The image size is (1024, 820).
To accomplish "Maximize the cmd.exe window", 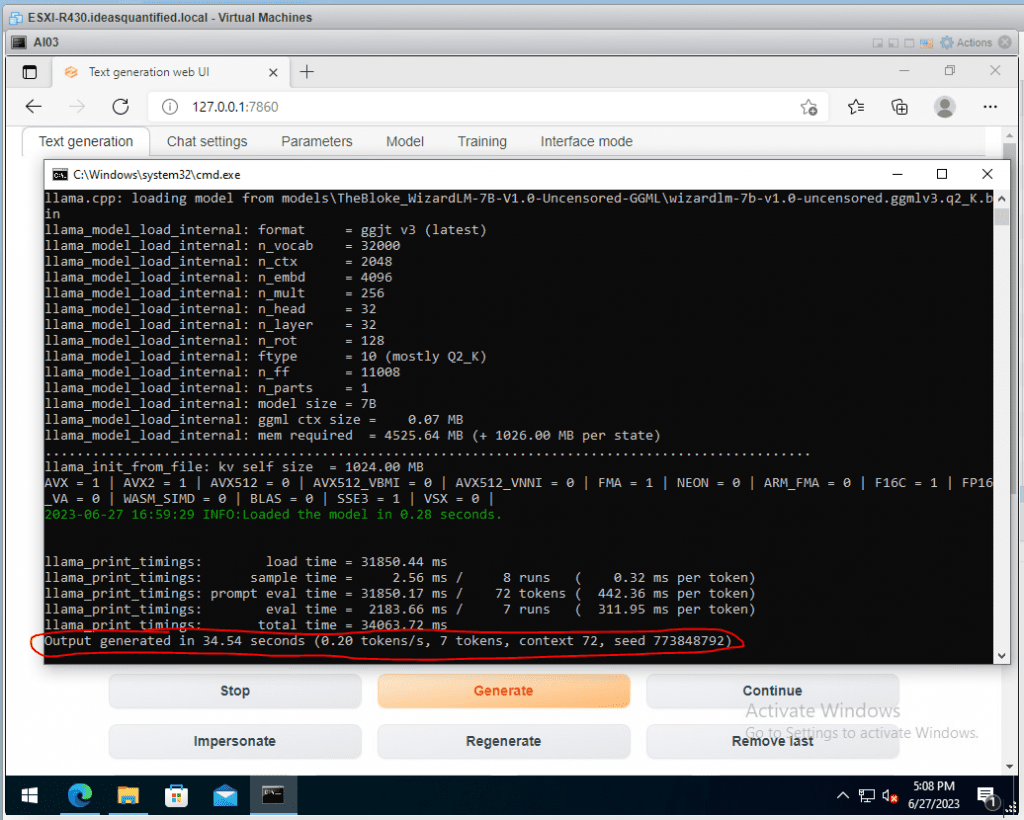I will pyautogui.click(x=941, y=174).
